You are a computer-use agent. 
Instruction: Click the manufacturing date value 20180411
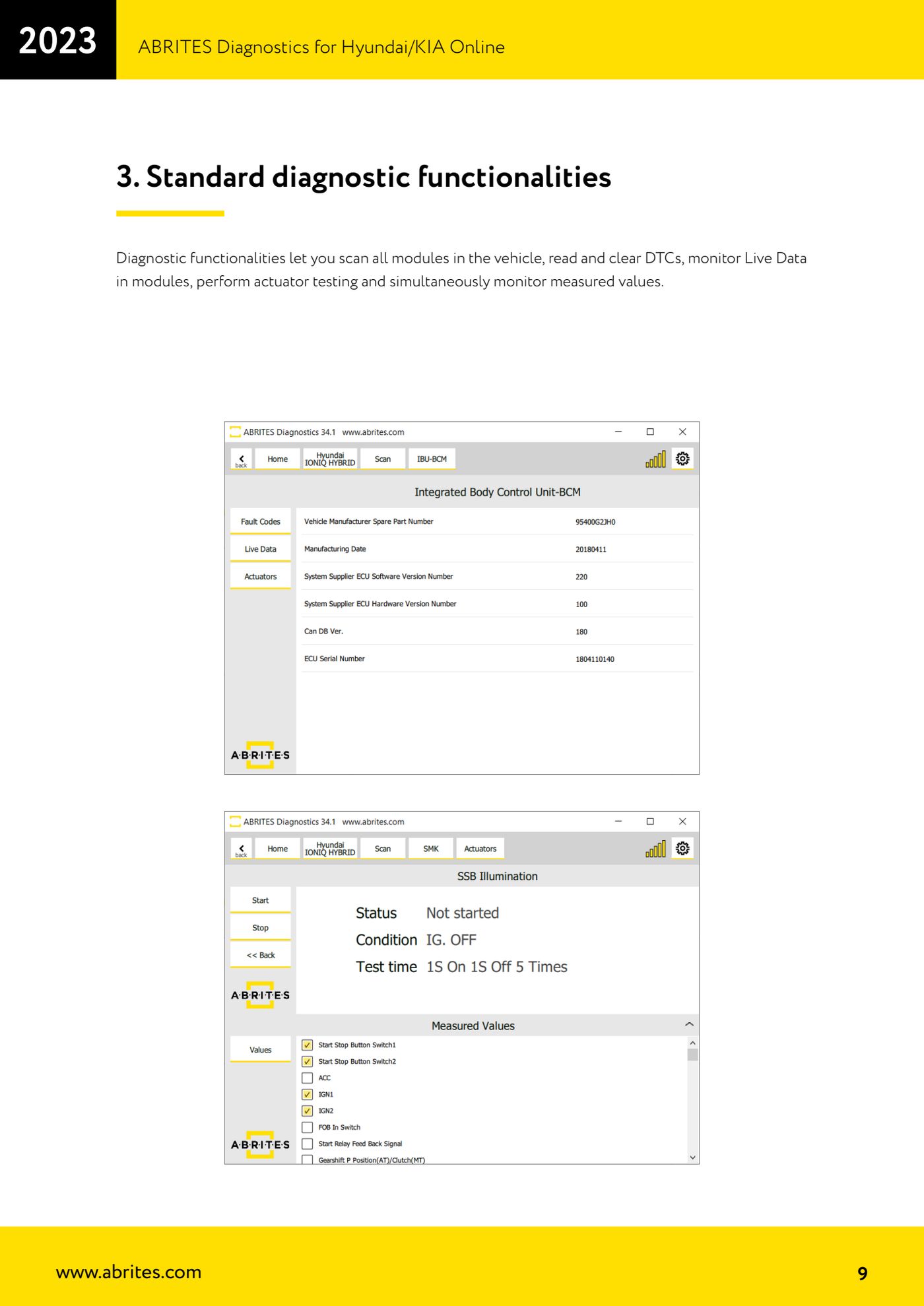[591, 550]
